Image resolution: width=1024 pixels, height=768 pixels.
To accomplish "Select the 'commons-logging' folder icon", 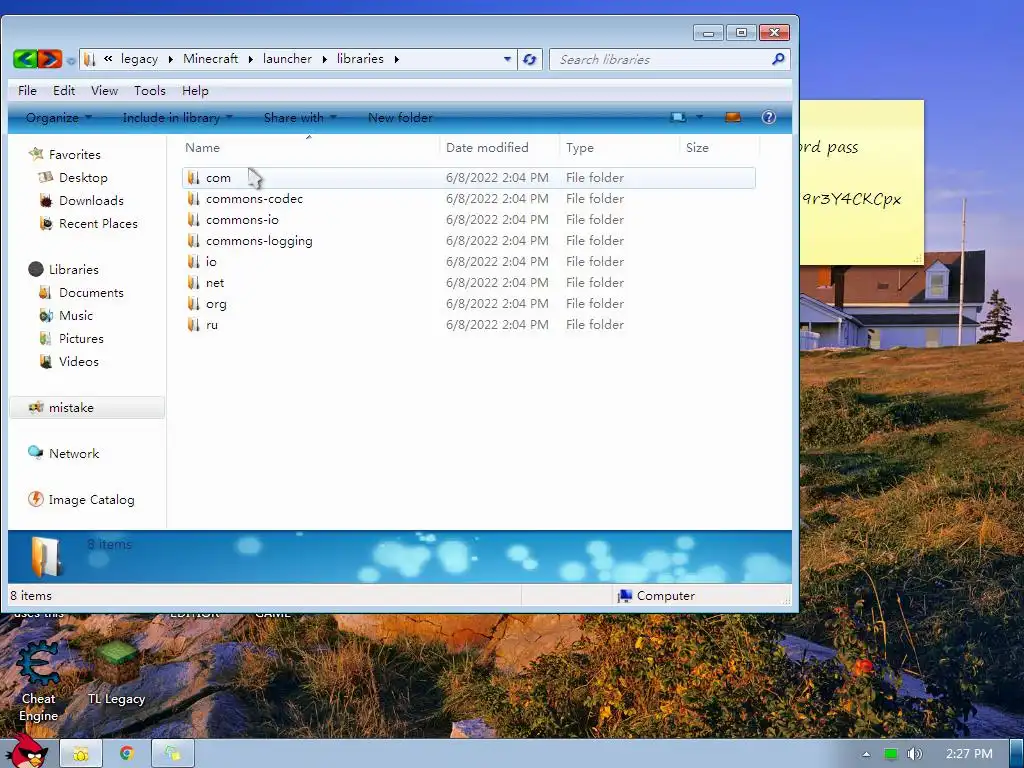I will tap(193, 240).
